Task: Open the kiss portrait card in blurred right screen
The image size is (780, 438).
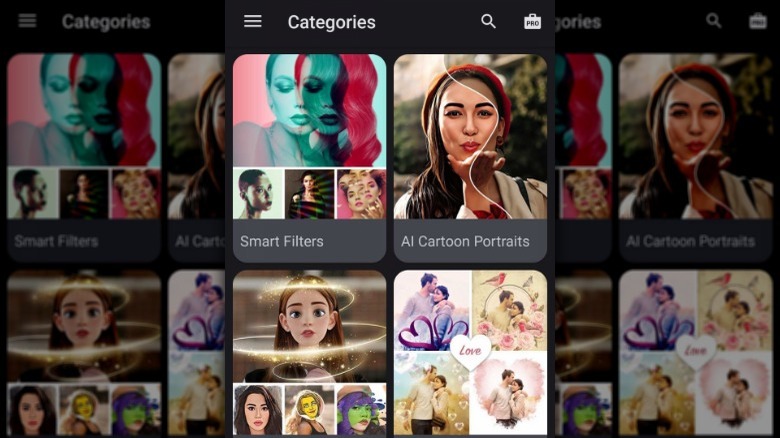Action: point(695,136)
